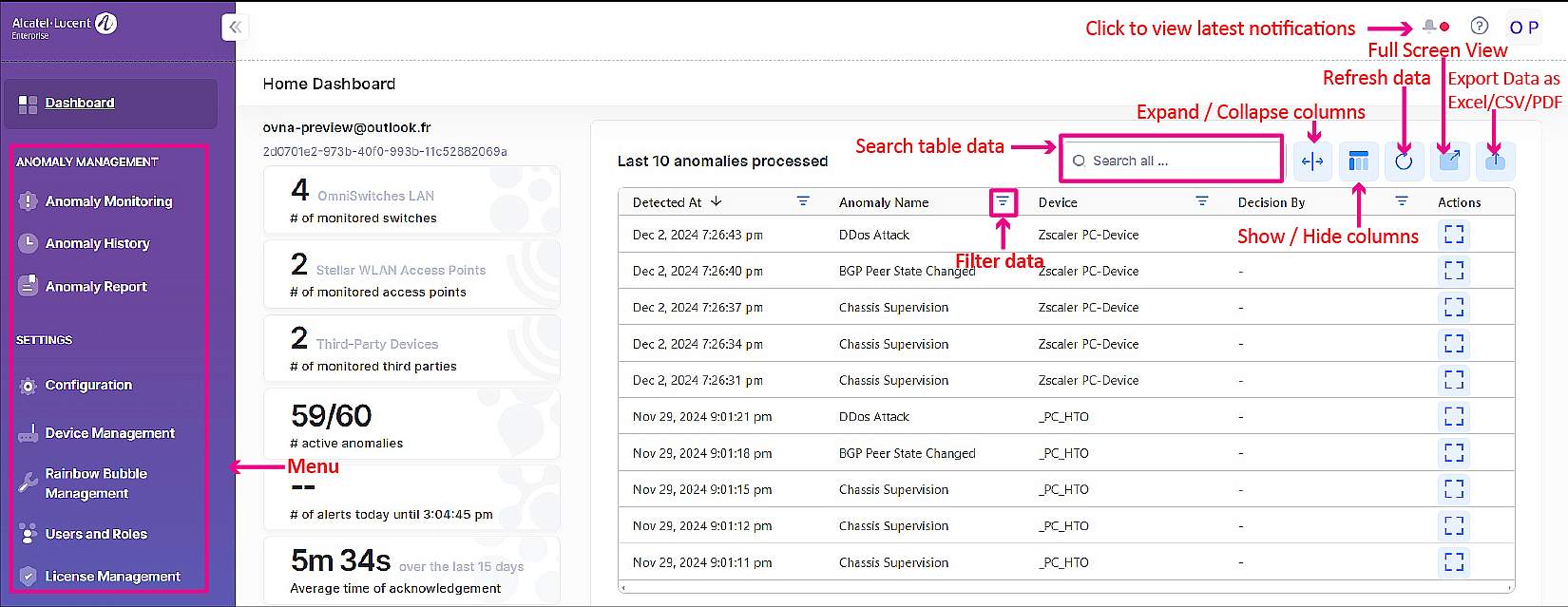Open the Show/Hide columns icon

click(x=1358, y=161)
